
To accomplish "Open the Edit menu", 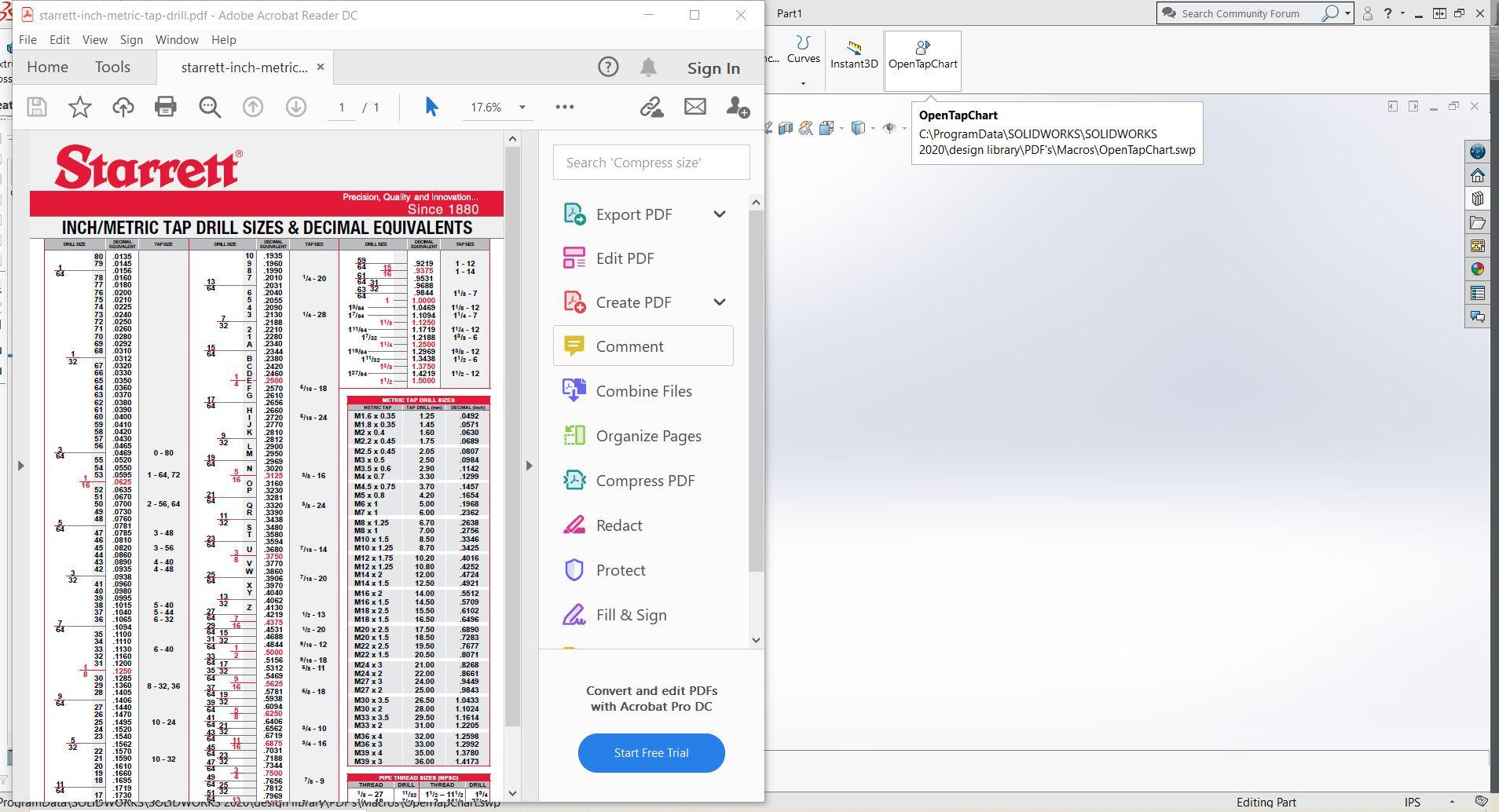I will [x=60, y=39].
